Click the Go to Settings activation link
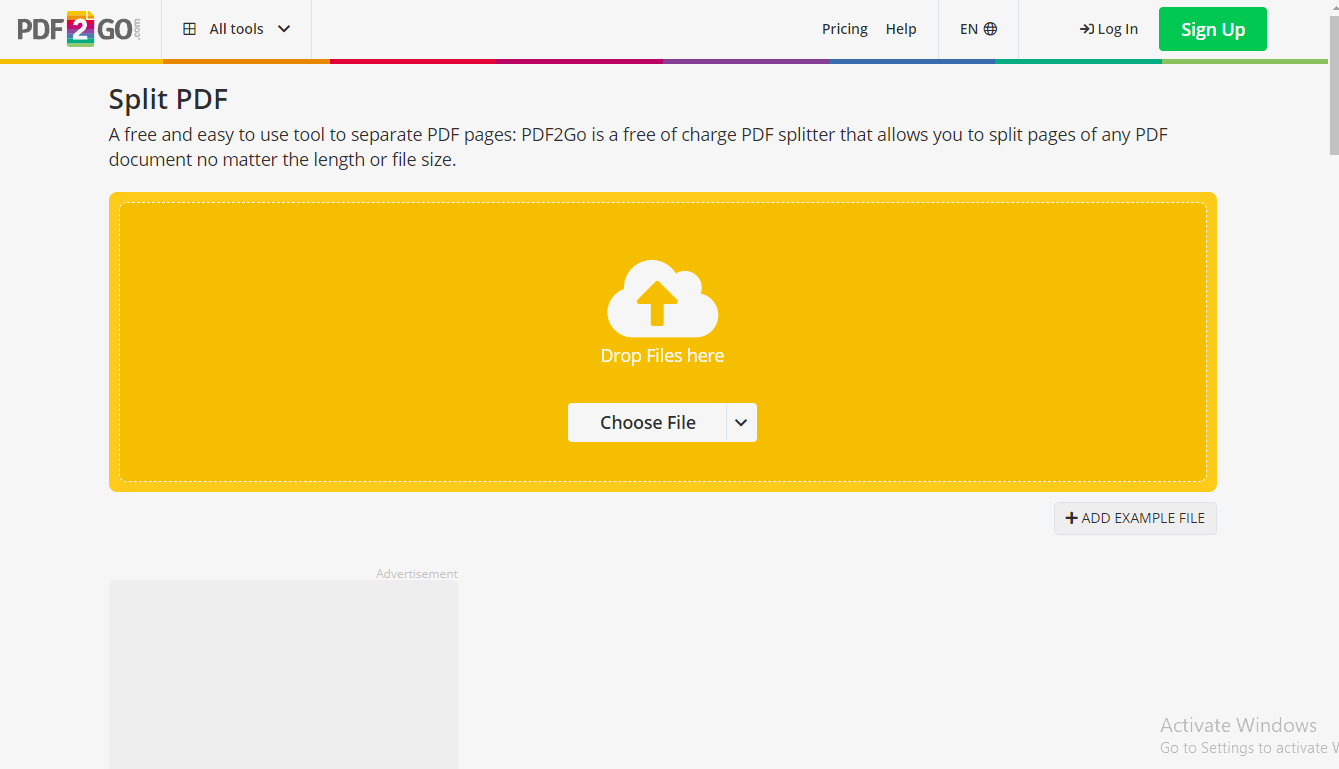 point(1247,747)
